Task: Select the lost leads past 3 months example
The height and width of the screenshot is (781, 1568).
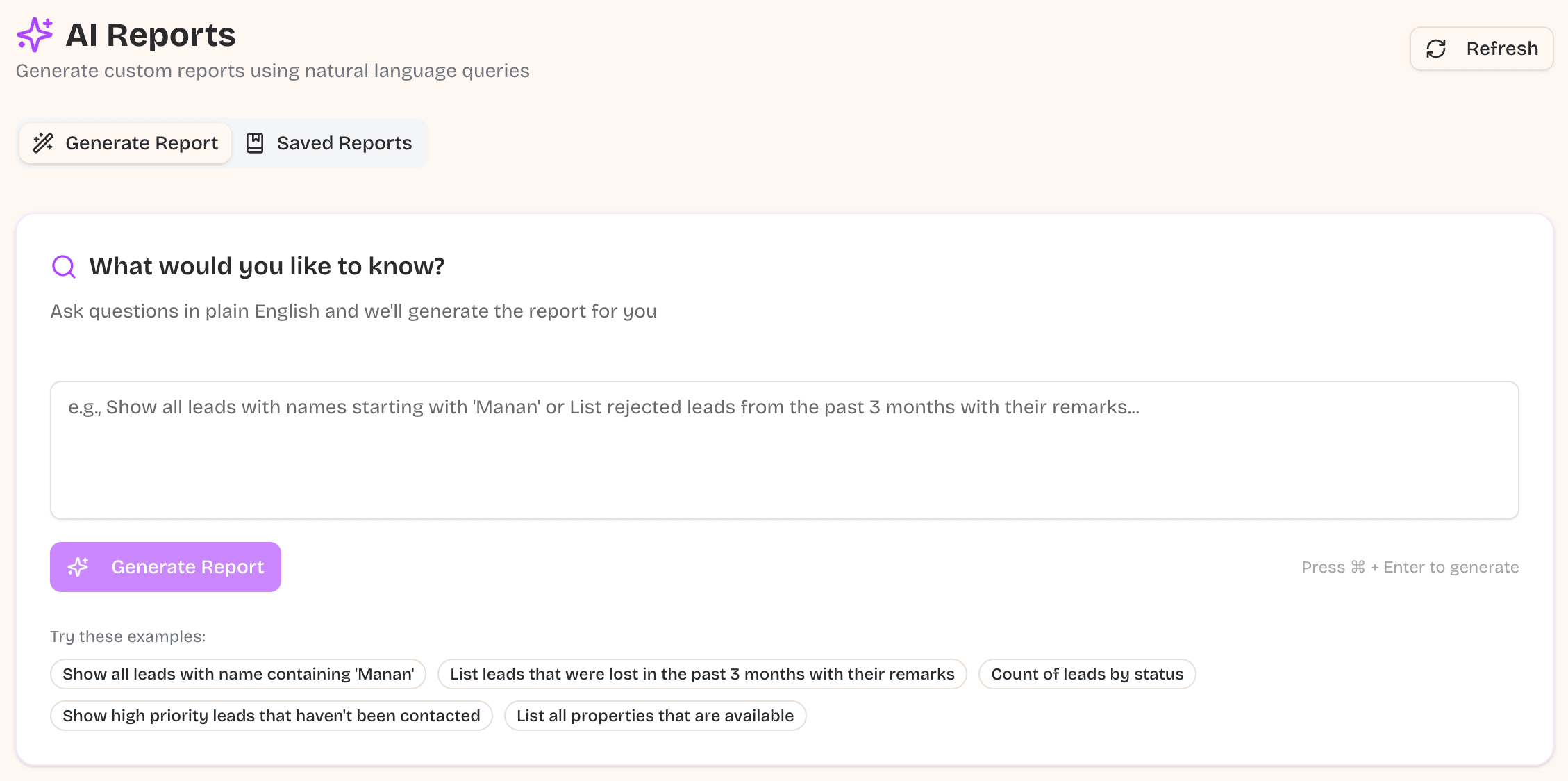Action: tap(701, 674)
